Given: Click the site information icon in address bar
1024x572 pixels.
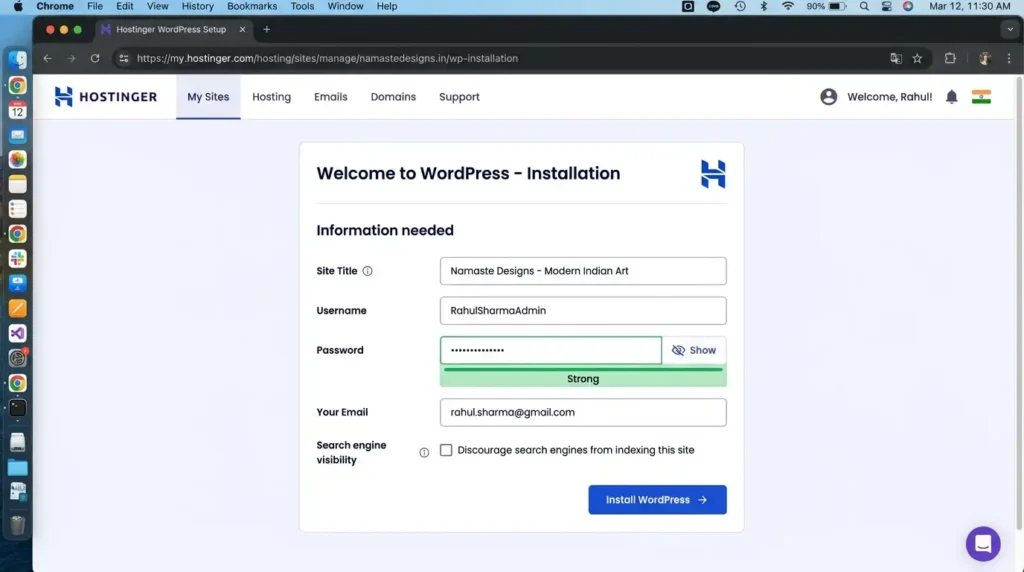Looking at the screenshot, I should [123, 58].
